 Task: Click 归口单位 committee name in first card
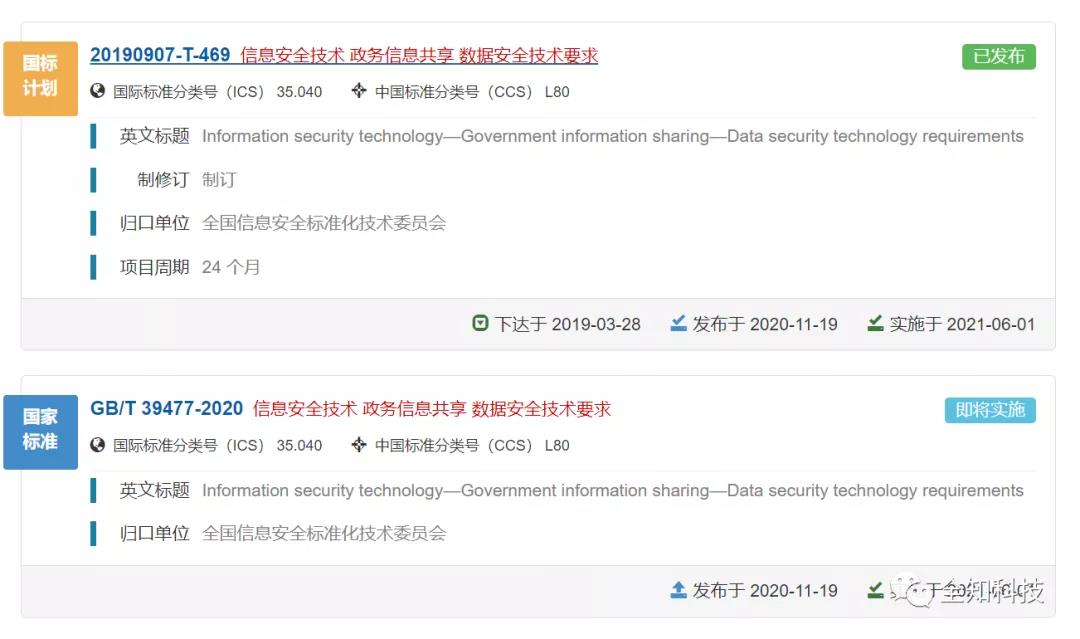tap(324, 223)
